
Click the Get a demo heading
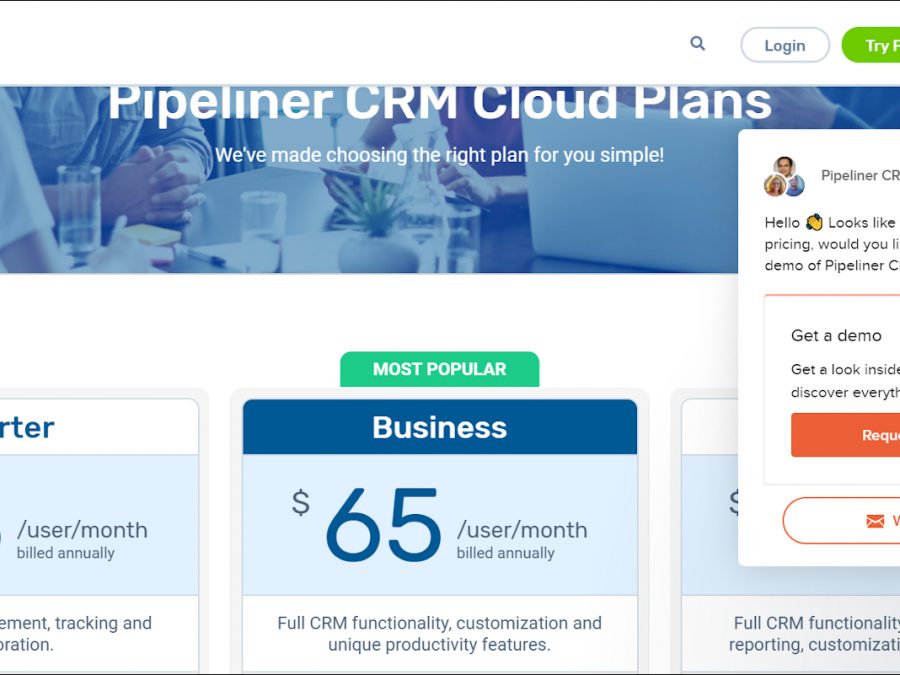tap(836, 336)
